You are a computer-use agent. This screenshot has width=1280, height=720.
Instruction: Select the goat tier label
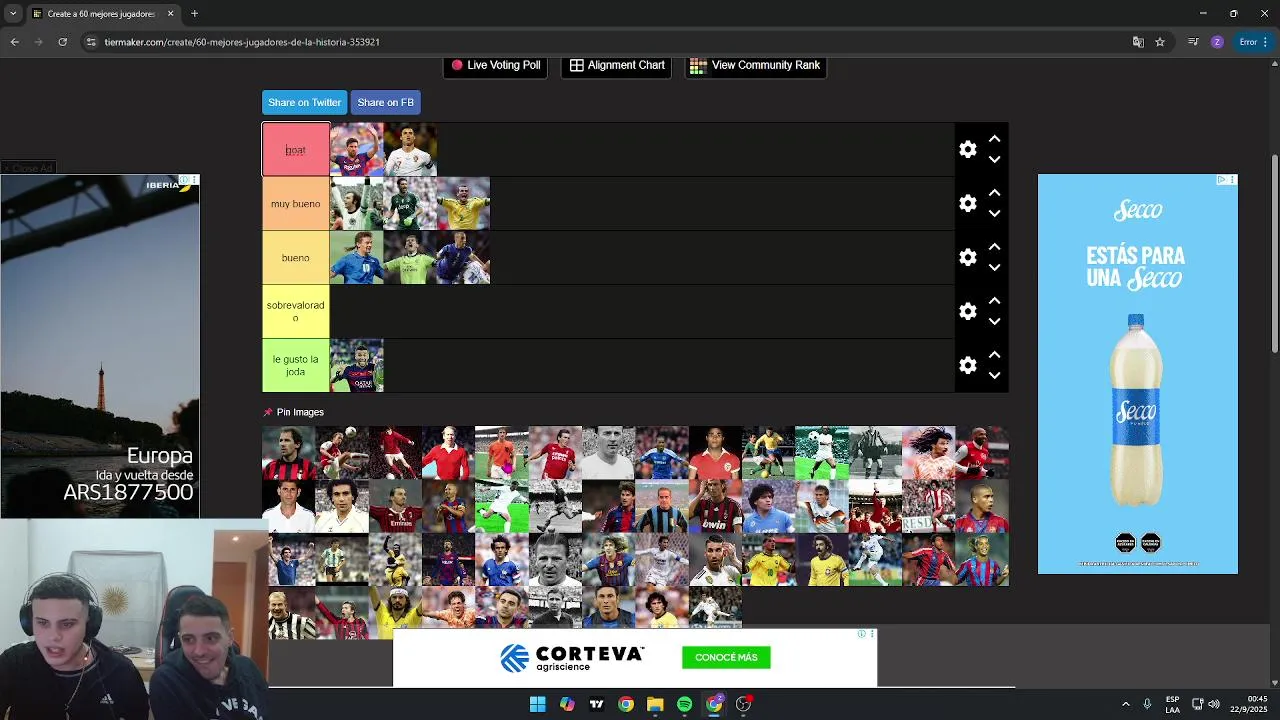coord(296,150)
